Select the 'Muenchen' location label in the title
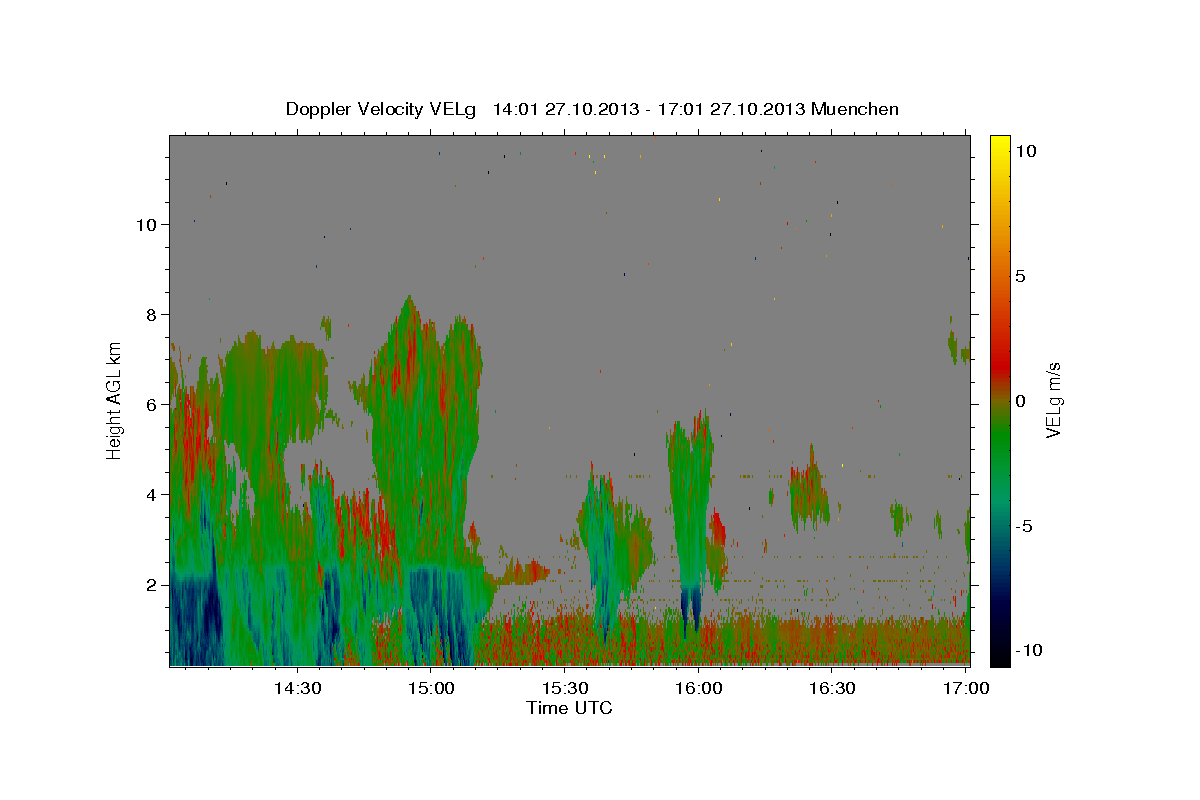This screenshot has height=800, width=1200. [x=855, y=109]
